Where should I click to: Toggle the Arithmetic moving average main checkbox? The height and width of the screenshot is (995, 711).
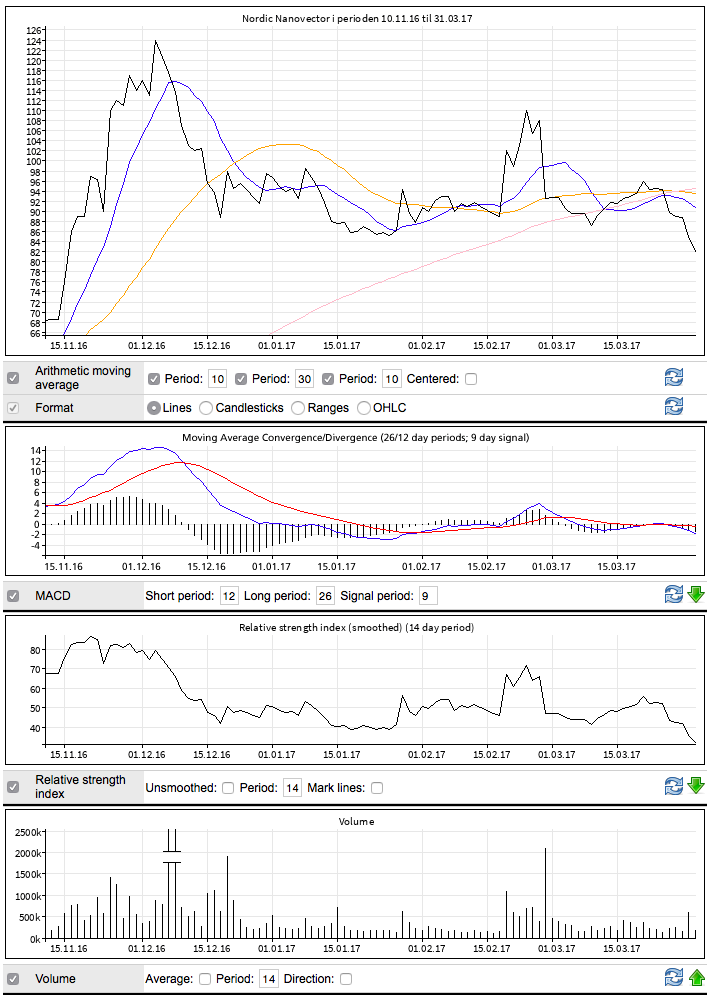(13, 378)
